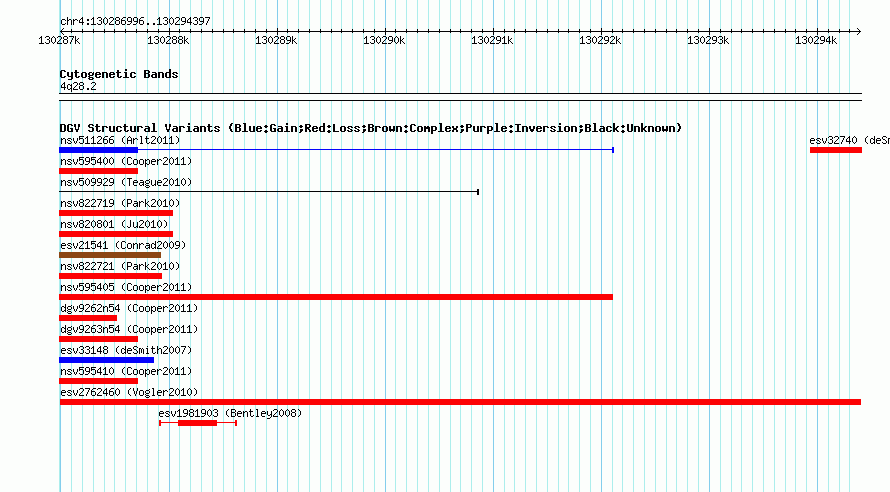Open the esv33148 (deSmith2007) label
Viewport: 890px width, 492px height.
tap(126, 350)
